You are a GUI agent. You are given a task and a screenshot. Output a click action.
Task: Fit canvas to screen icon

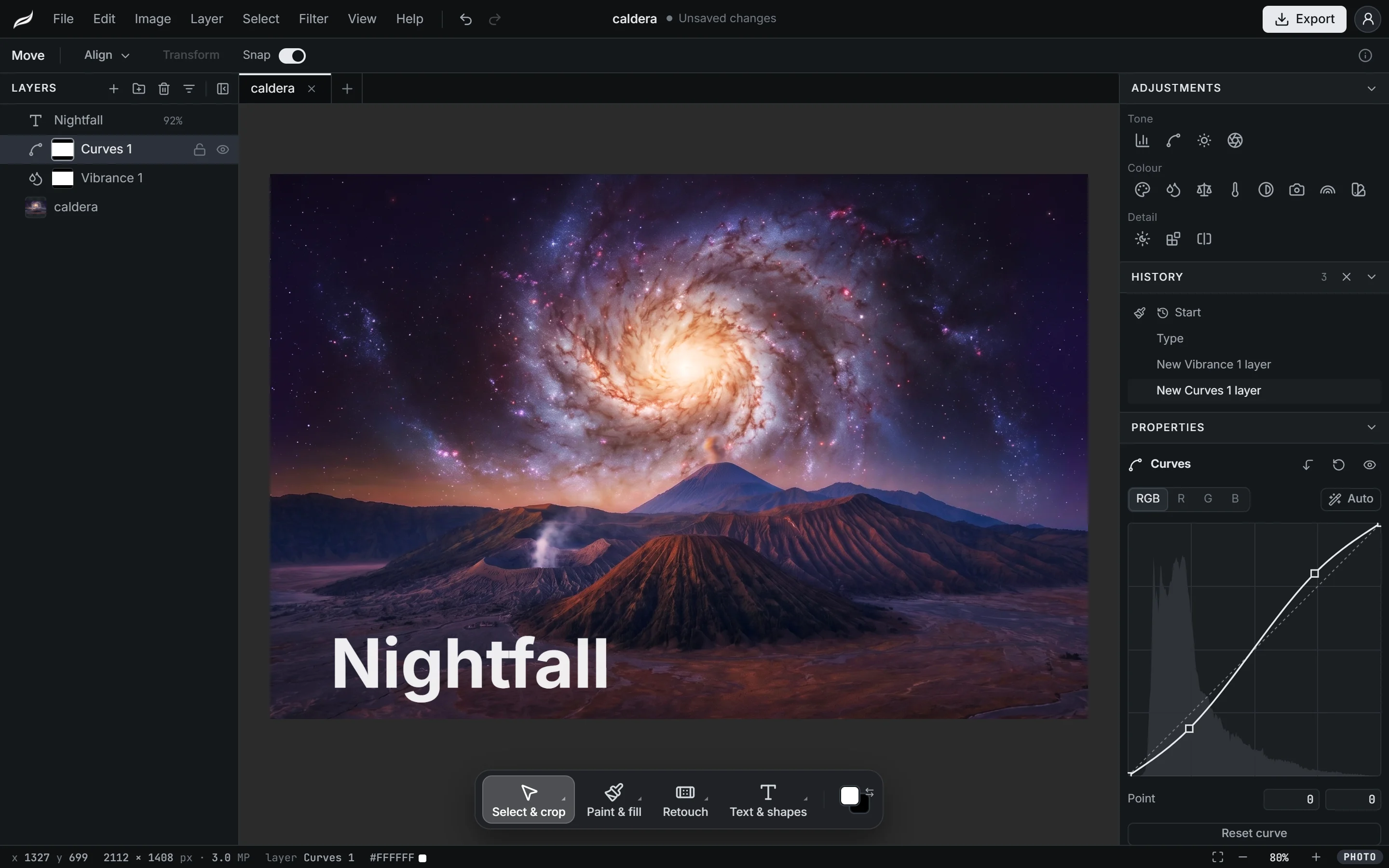pyautogui.click(x=1217, y=857)
